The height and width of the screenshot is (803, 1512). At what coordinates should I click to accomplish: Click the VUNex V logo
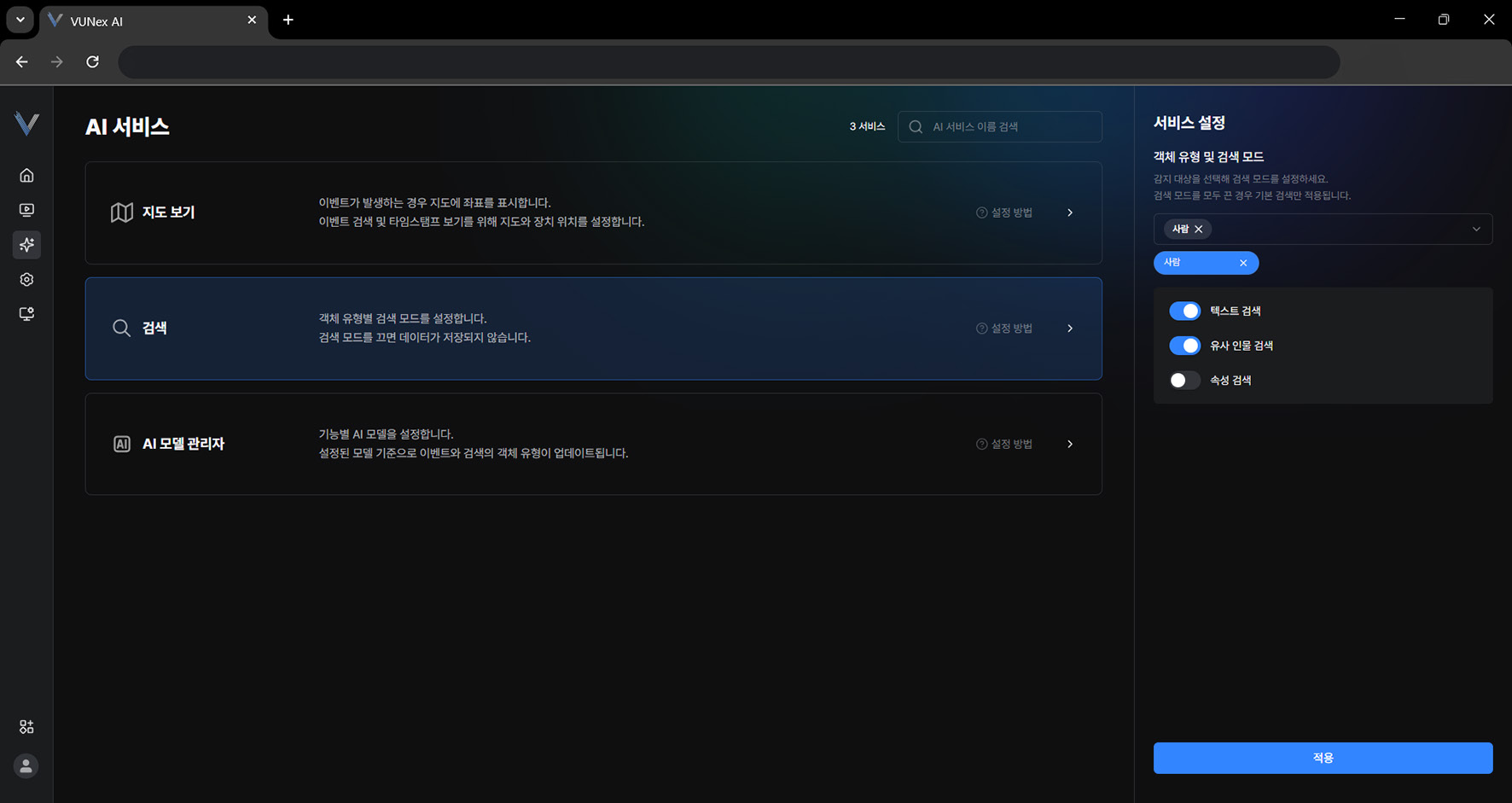click(26, 124)
